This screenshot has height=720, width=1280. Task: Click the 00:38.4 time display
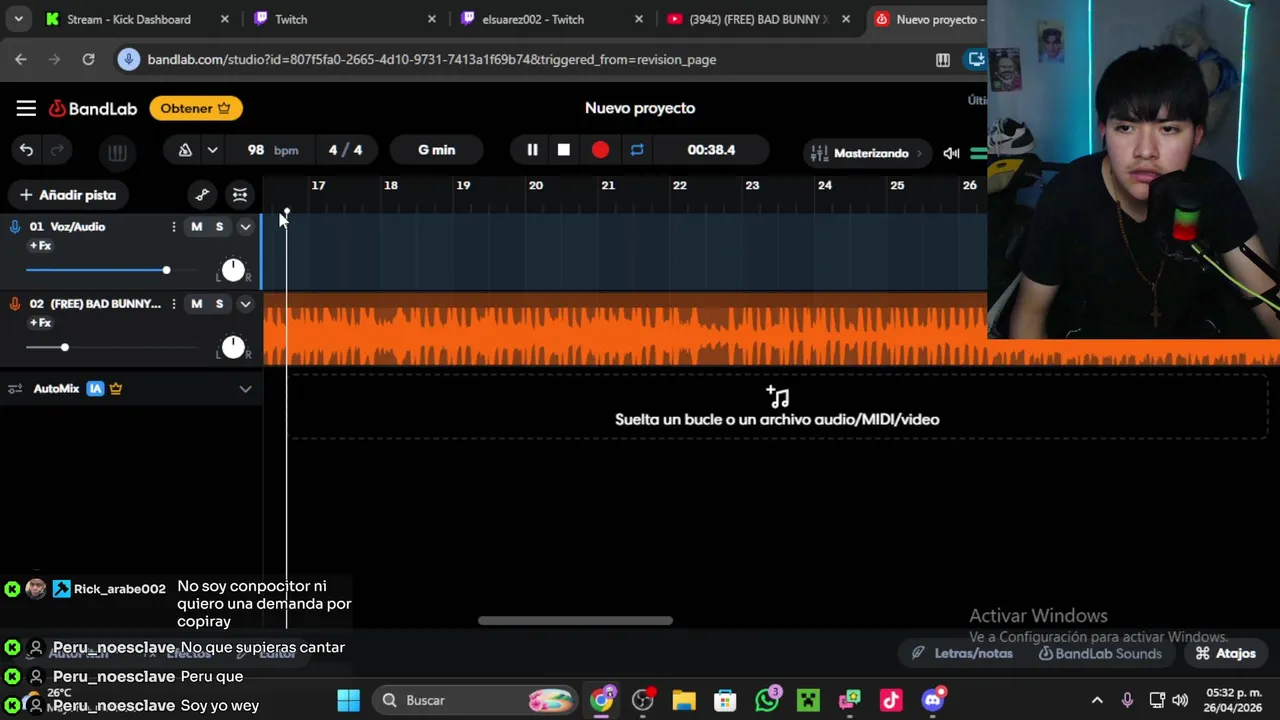(x=711, y=150)
